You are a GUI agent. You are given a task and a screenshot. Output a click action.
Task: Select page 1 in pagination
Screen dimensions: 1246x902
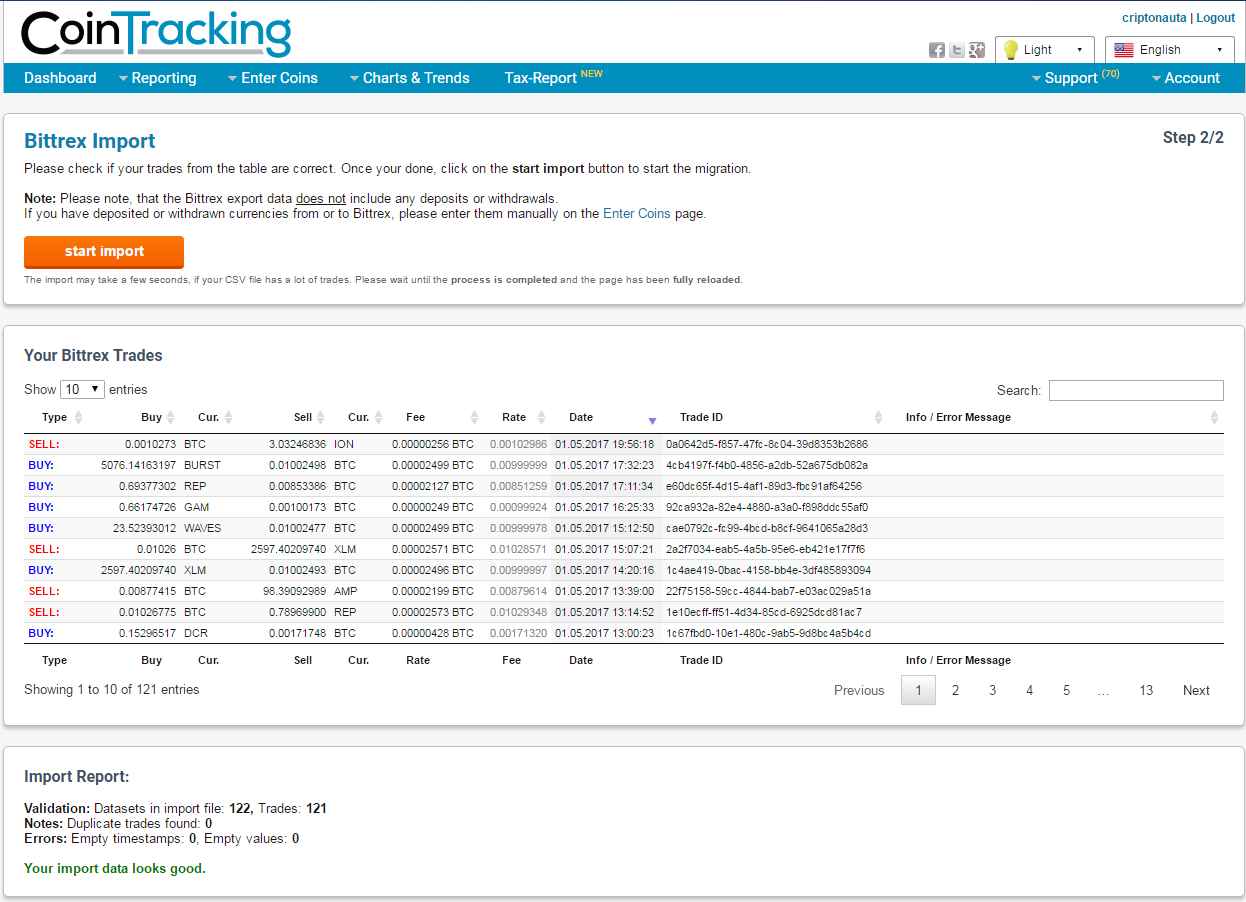pyautogui.click(x=919, y=690)
